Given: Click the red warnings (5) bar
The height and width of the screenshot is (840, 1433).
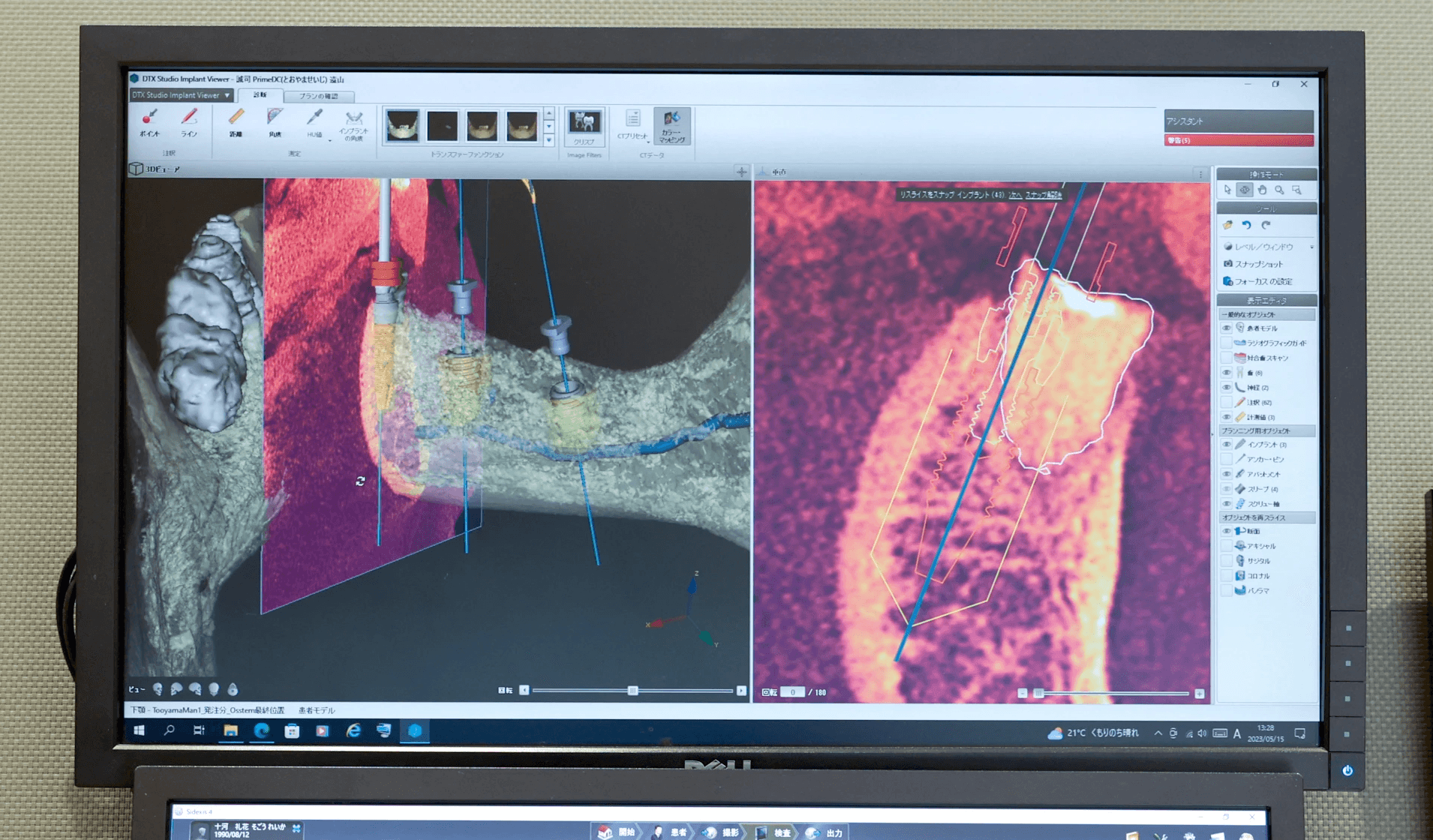Looking at the screenshot, I should tap(1239, 140).
